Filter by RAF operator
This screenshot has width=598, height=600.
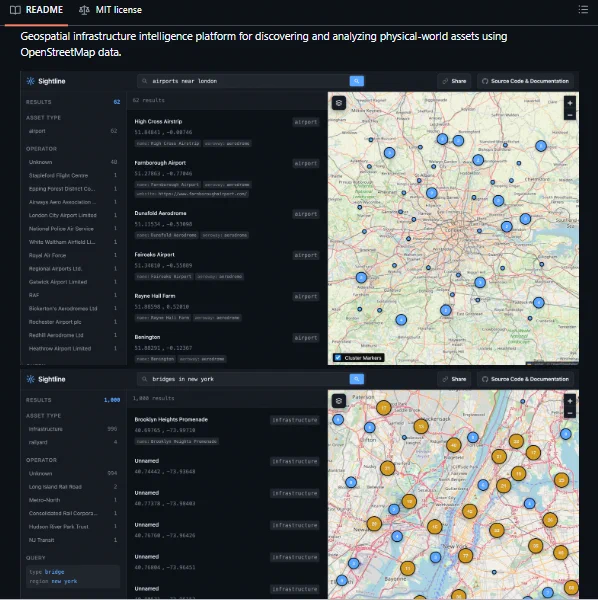73,295
